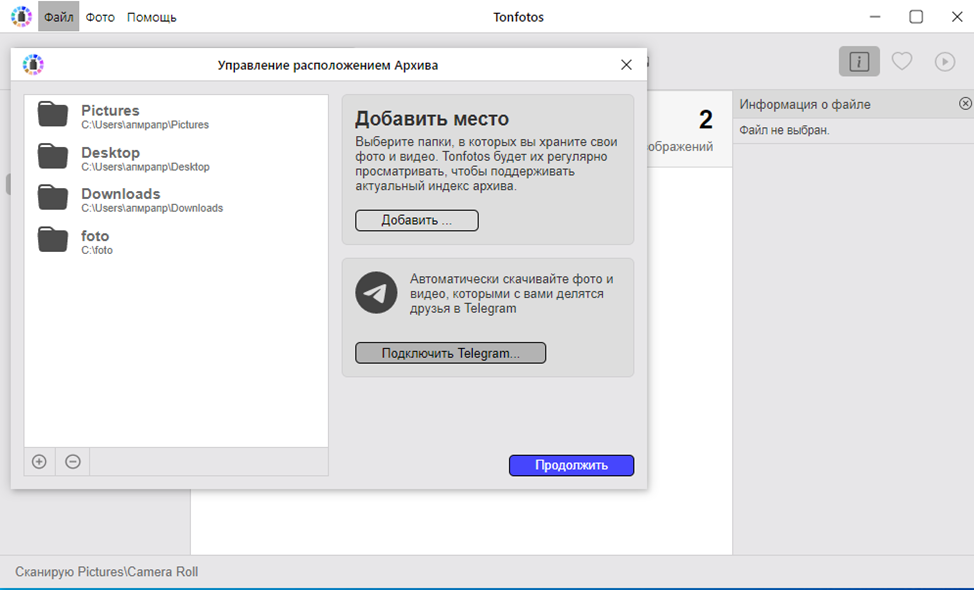Open the Файл menu

pyautogui.click(x=58, y=17)
